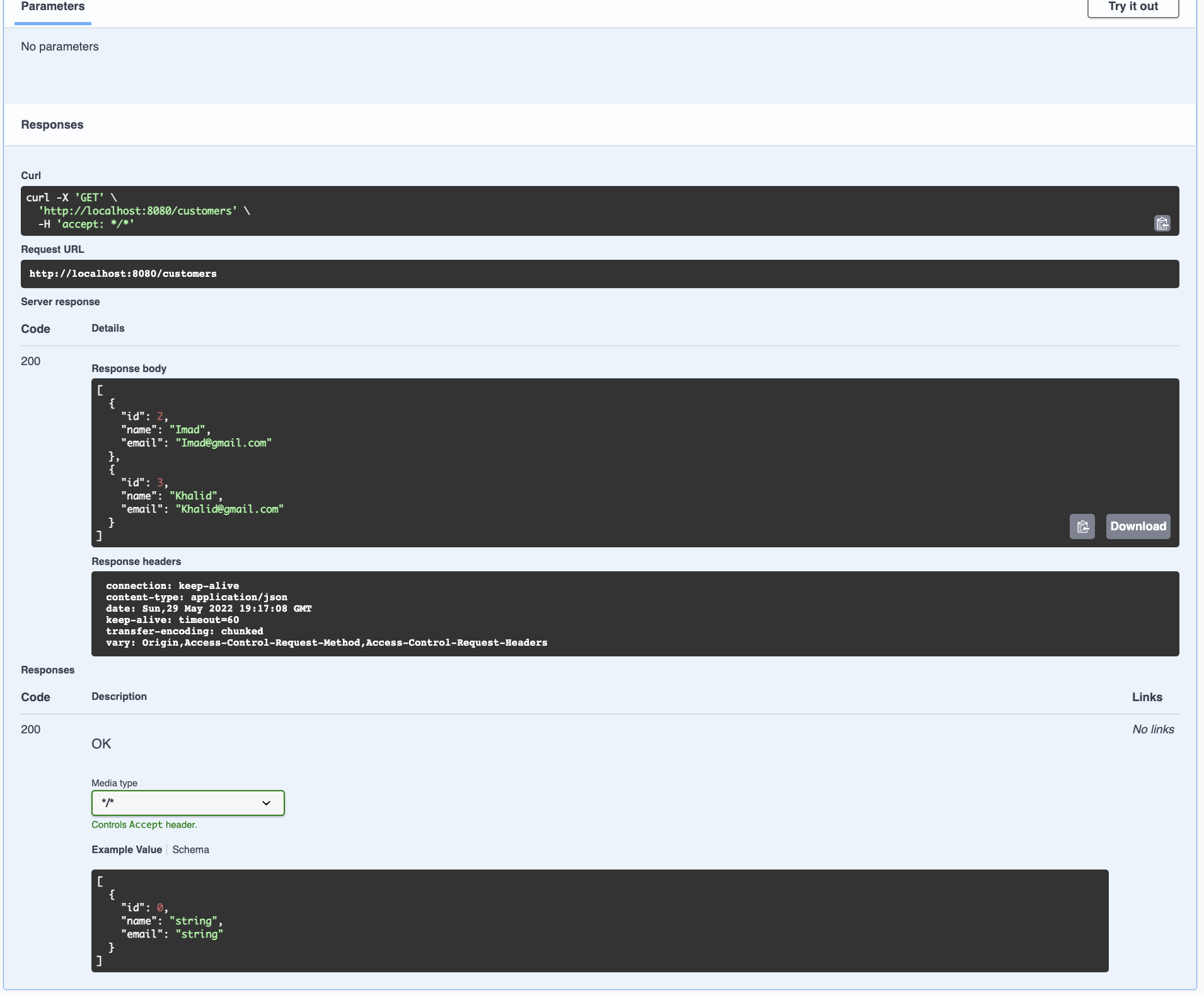Expand the Media type combo box chevron
Viewport: 1204px width, 995px height.
pos(266,803)
